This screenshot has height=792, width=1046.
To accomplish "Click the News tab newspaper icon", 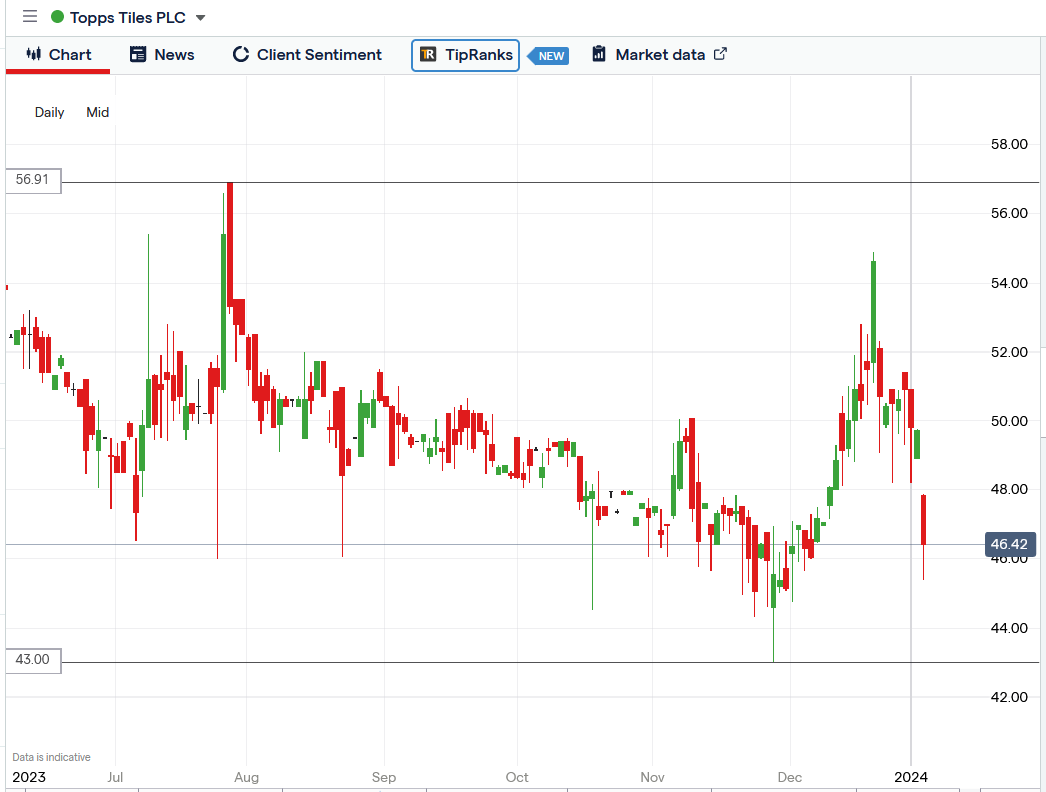I will [x=137, y=54].
